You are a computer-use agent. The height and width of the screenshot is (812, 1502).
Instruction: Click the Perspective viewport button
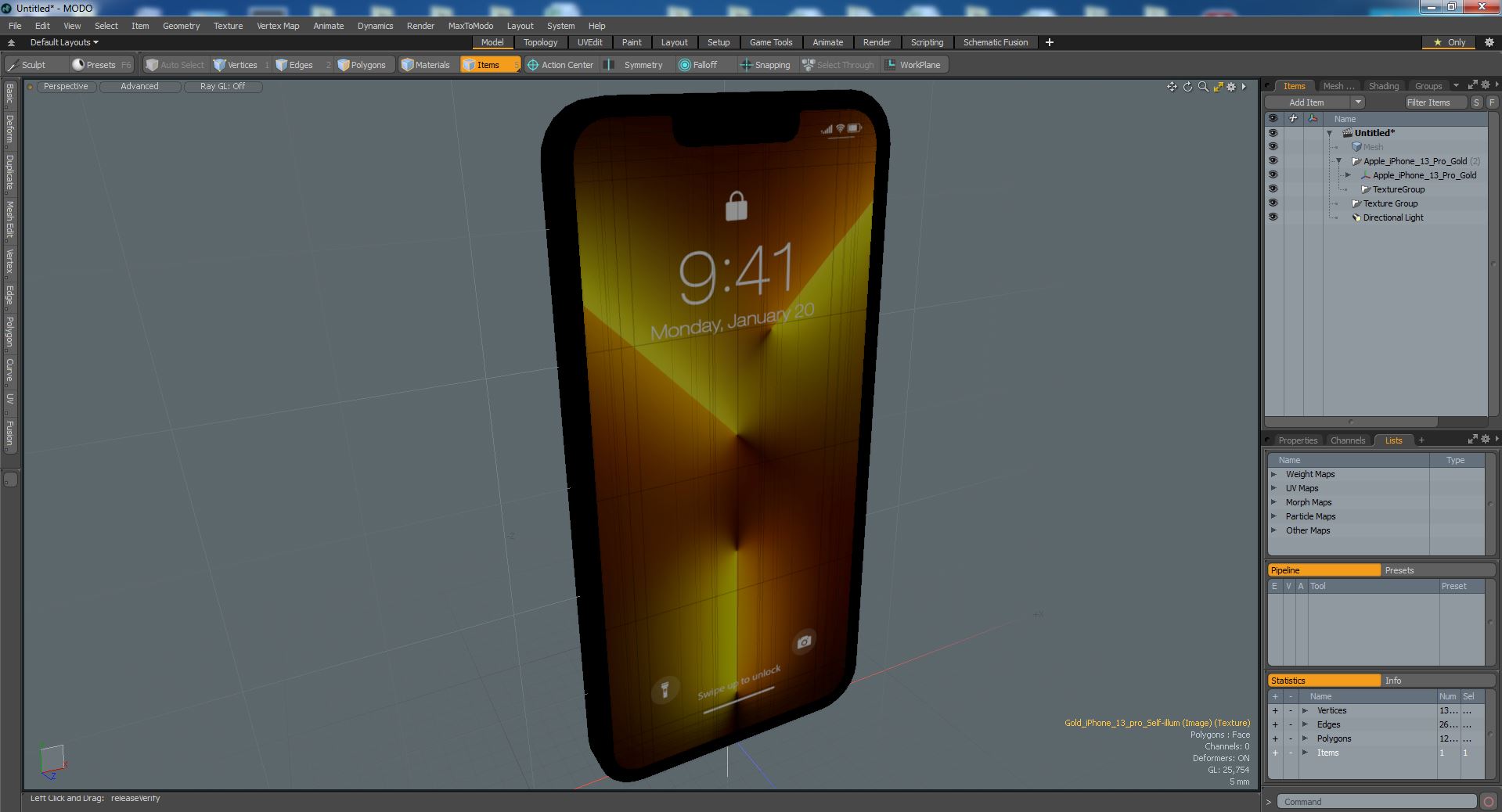point(66,87)
